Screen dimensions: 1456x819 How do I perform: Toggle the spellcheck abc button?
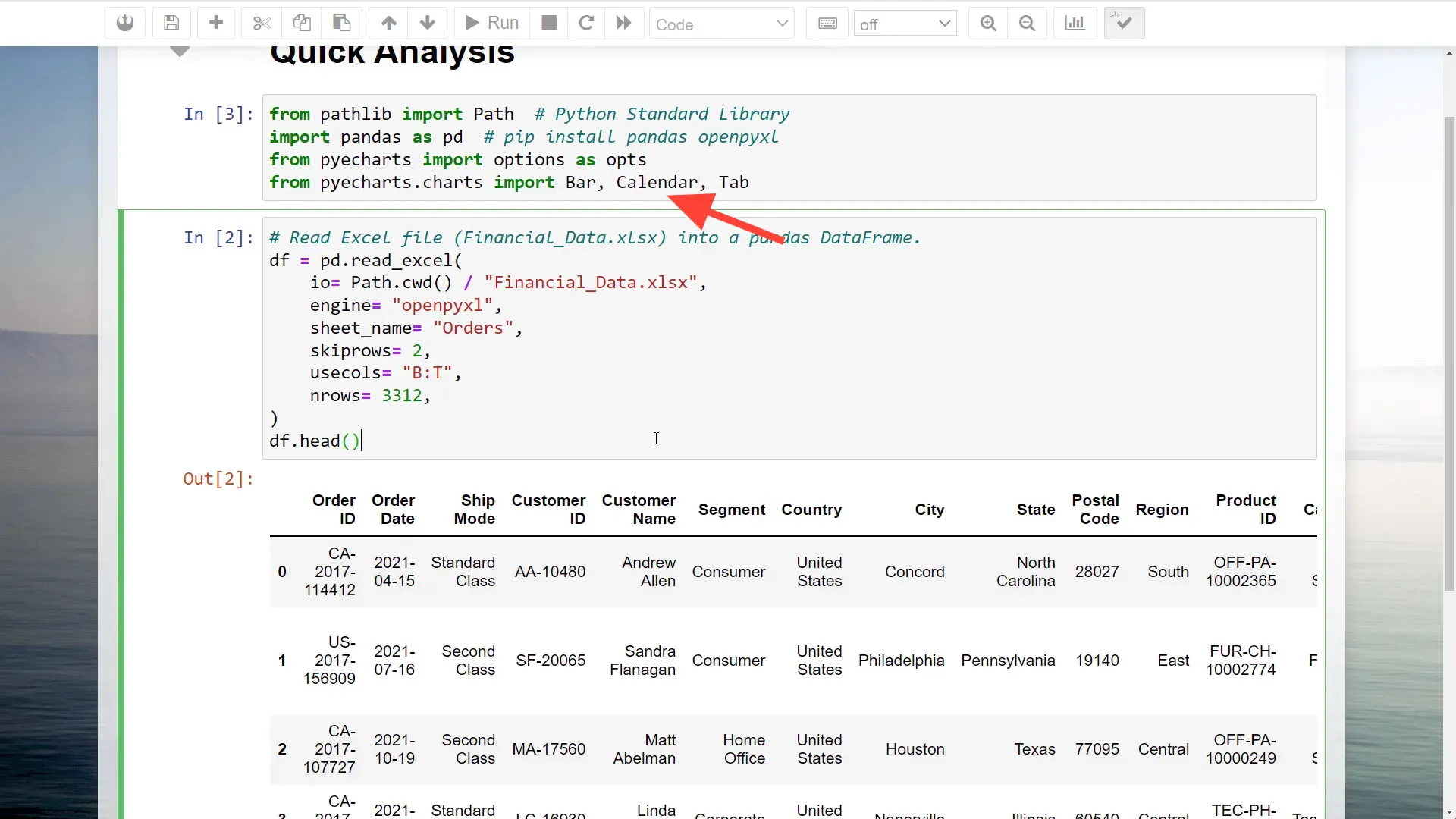tap(1124, 23)
